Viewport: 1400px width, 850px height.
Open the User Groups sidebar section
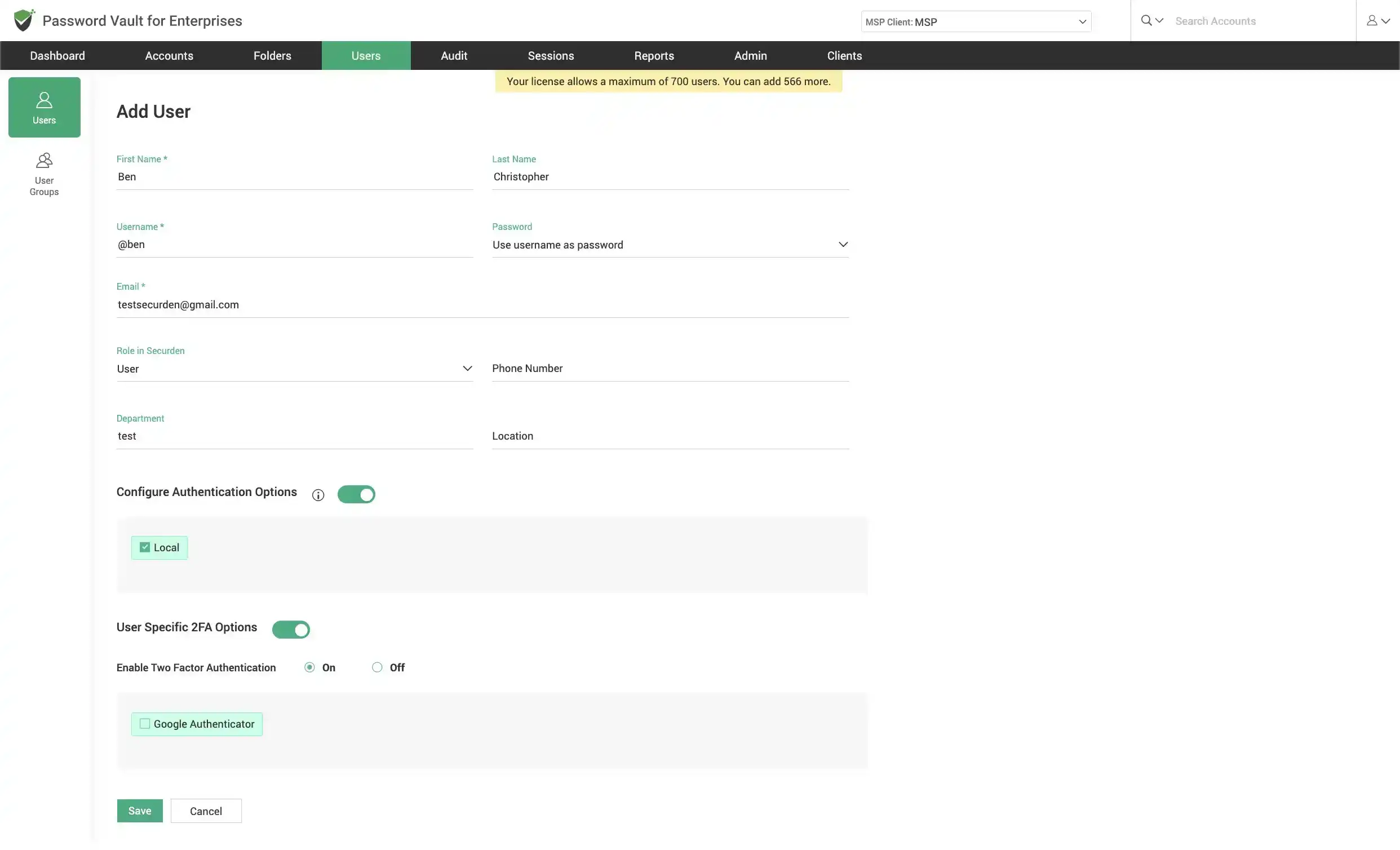[45, 174]
